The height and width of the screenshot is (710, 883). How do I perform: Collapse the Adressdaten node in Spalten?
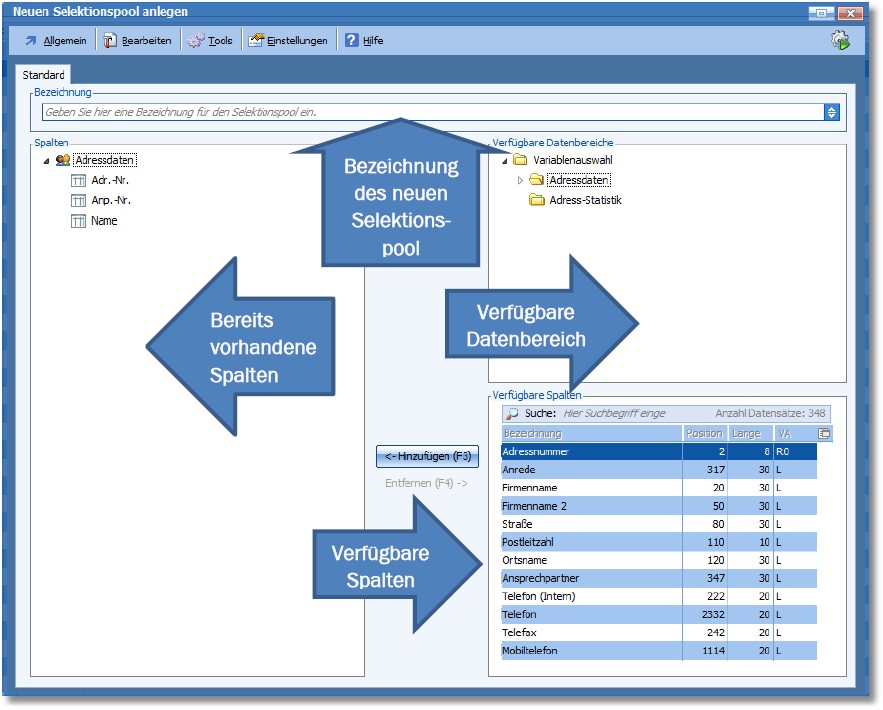tap(45, 160)
